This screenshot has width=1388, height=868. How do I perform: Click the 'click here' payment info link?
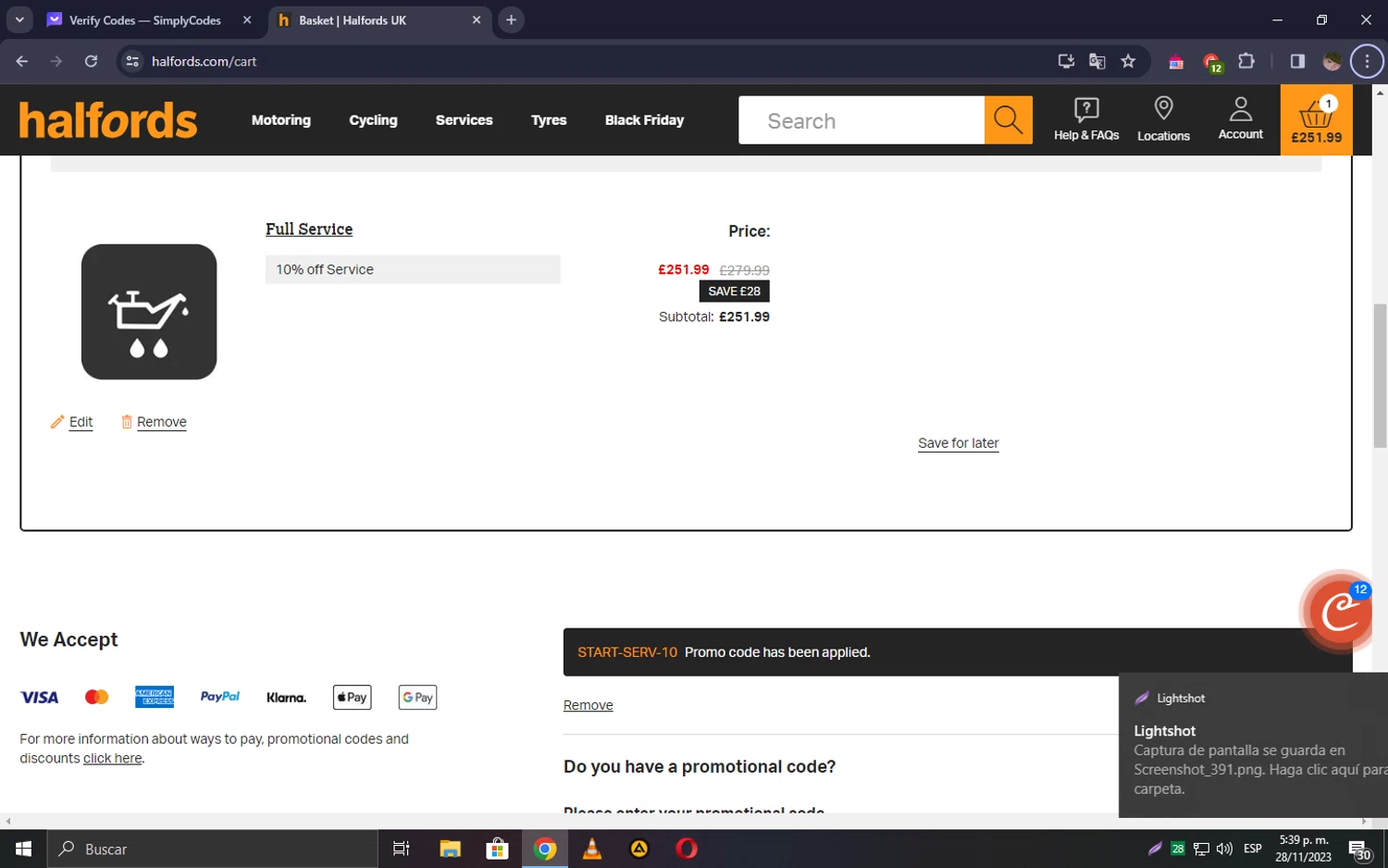click(113, 758)
